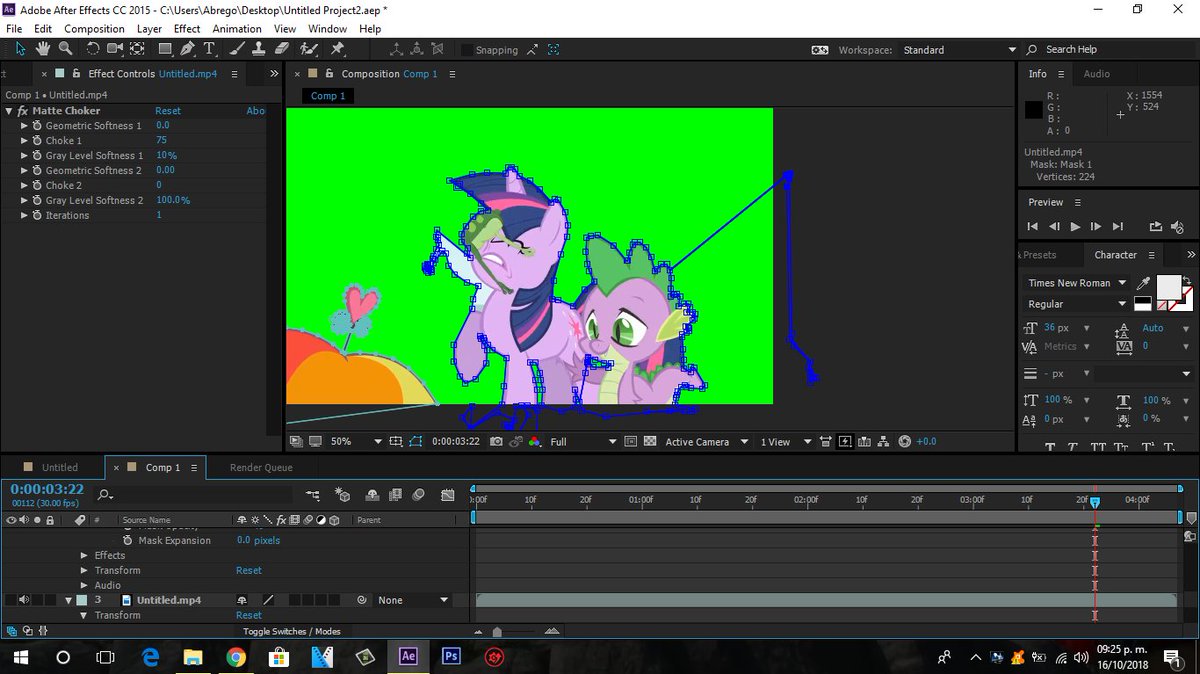Image resolution: width=1200 pixels, height=674 pixels.
Task: Toggle Choke 1 stopwatch
Action: [x=37, y=141]
